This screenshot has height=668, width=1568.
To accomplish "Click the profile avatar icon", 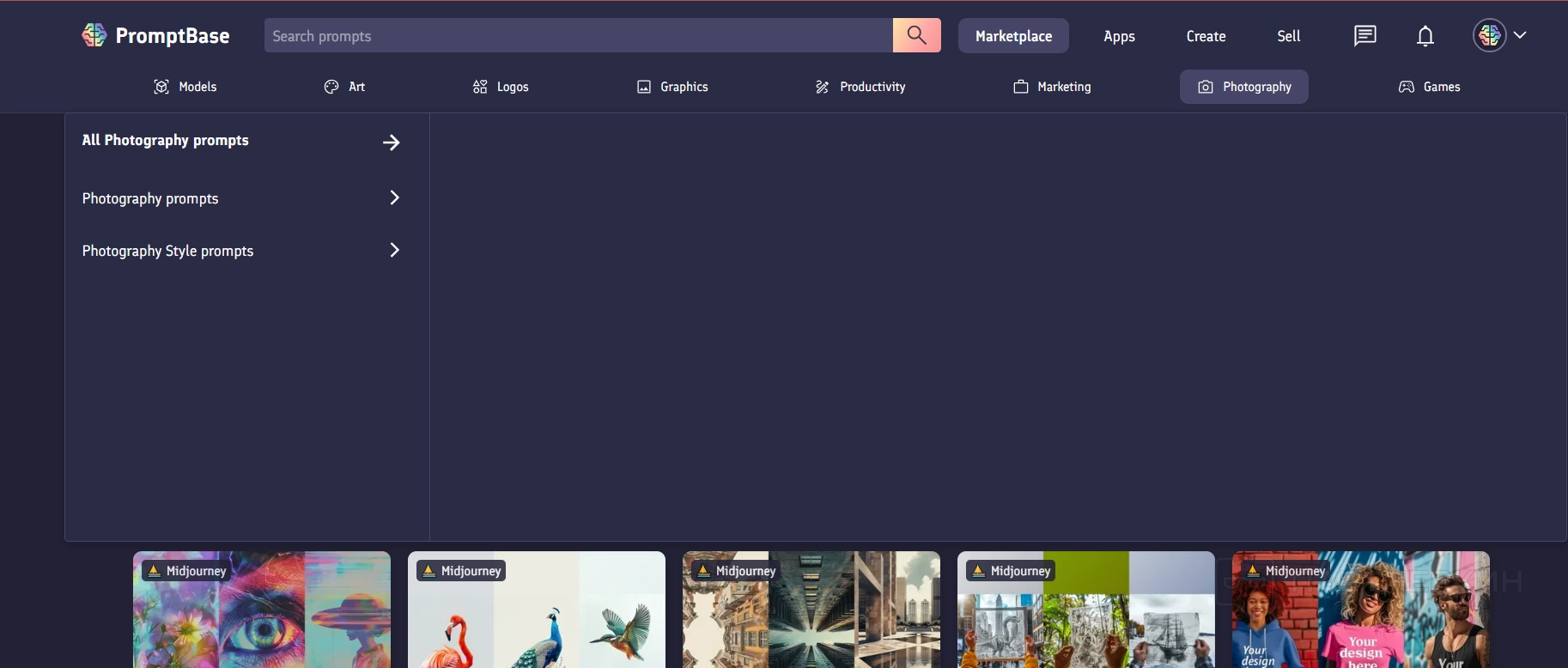I will pyautogui.click(x=1490, y=35).
